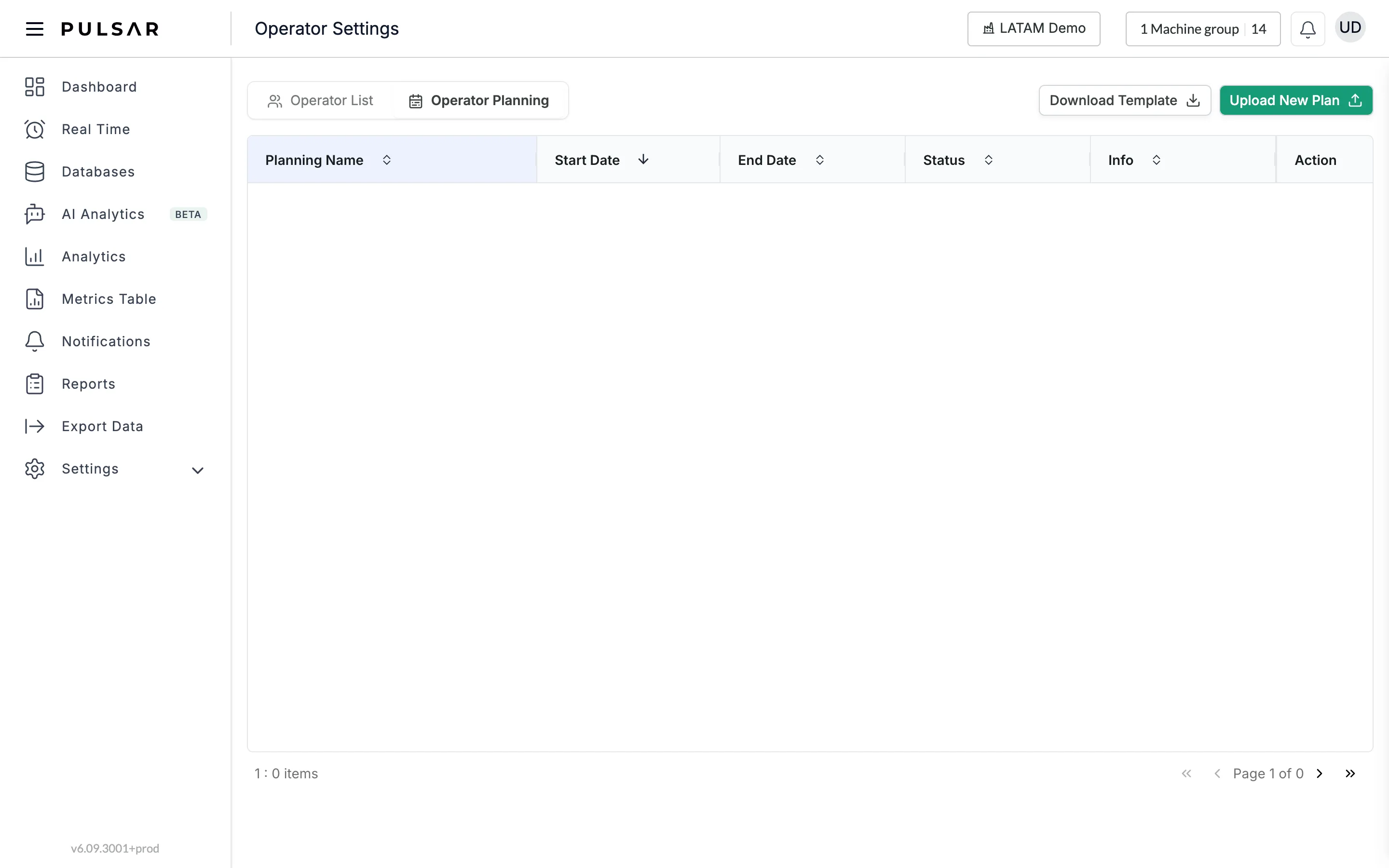Viewport: 1389px width, 868px height.
Task: Click the 'Page 1 of 0' text
Action: point(1268,774)
